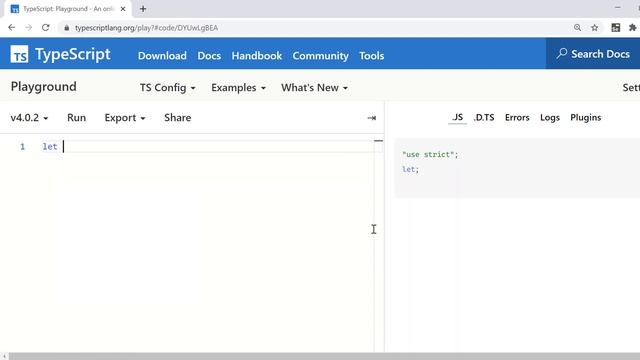Click the TypeScript TS logo icon
The width and height of the screenshot is (640, 360).
(x=19, y=54)
